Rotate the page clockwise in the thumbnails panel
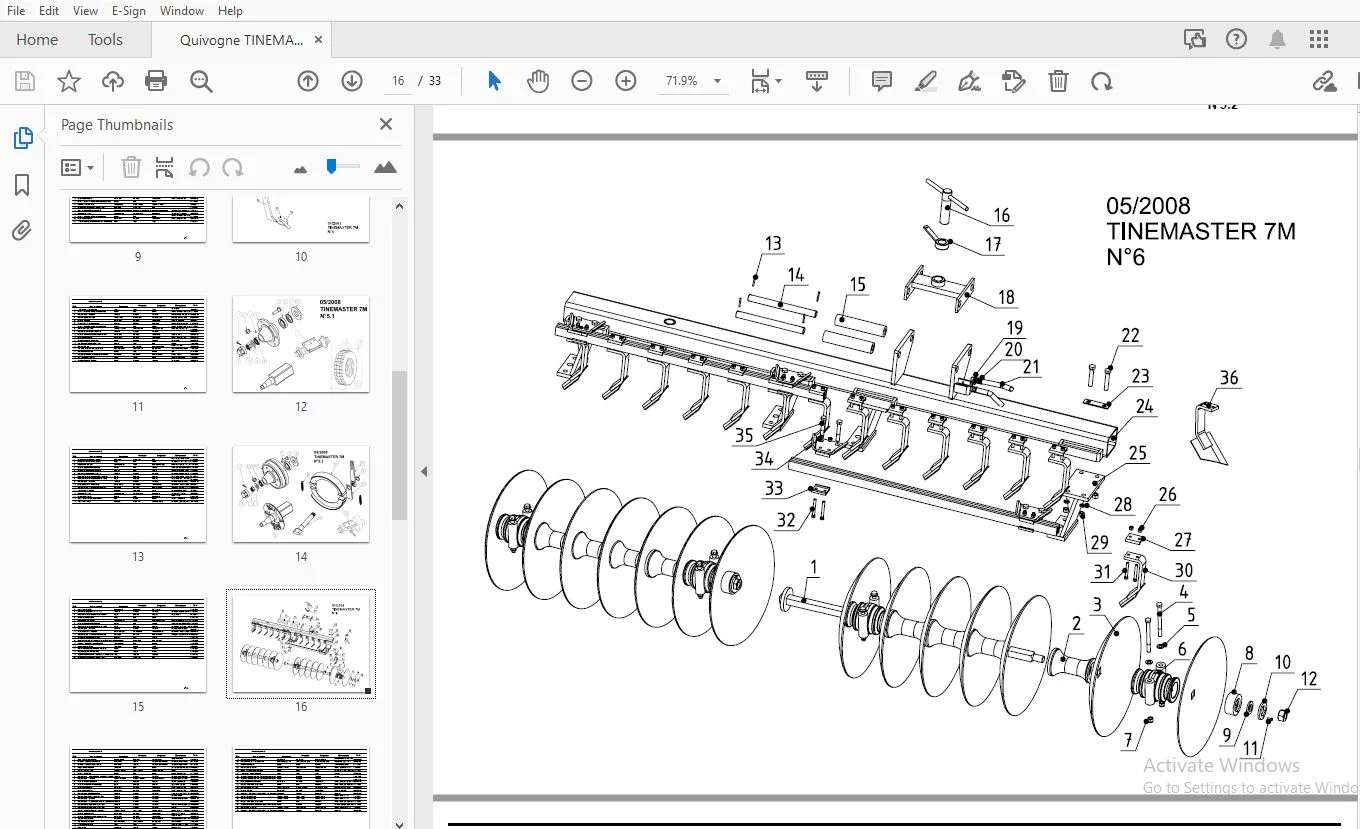Viewport: 1360px width, 829px height. click(x=233, y=167)
